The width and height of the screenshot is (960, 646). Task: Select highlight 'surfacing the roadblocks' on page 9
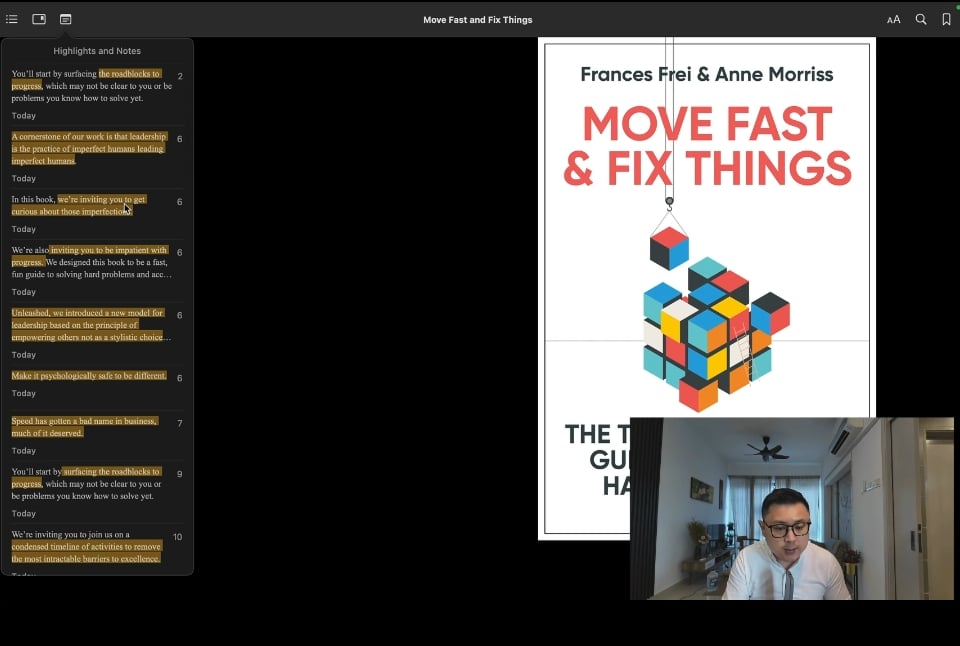[x=97, y=492]
